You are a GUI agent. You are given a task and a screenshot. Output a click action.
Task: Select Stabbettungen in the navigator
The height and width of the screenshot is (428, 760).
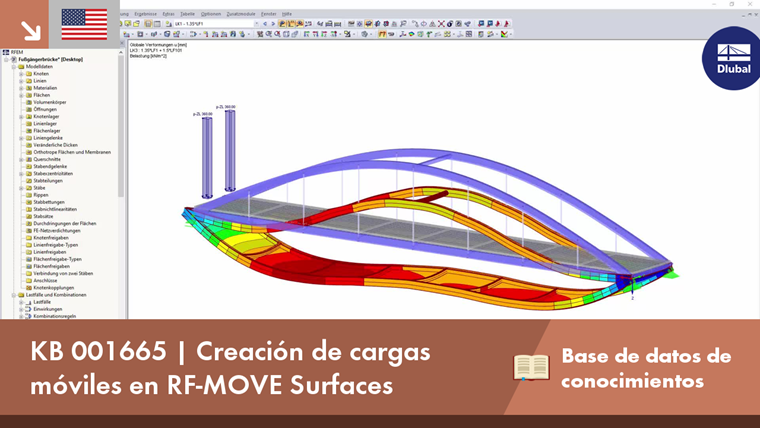click(x=48, y=202)
